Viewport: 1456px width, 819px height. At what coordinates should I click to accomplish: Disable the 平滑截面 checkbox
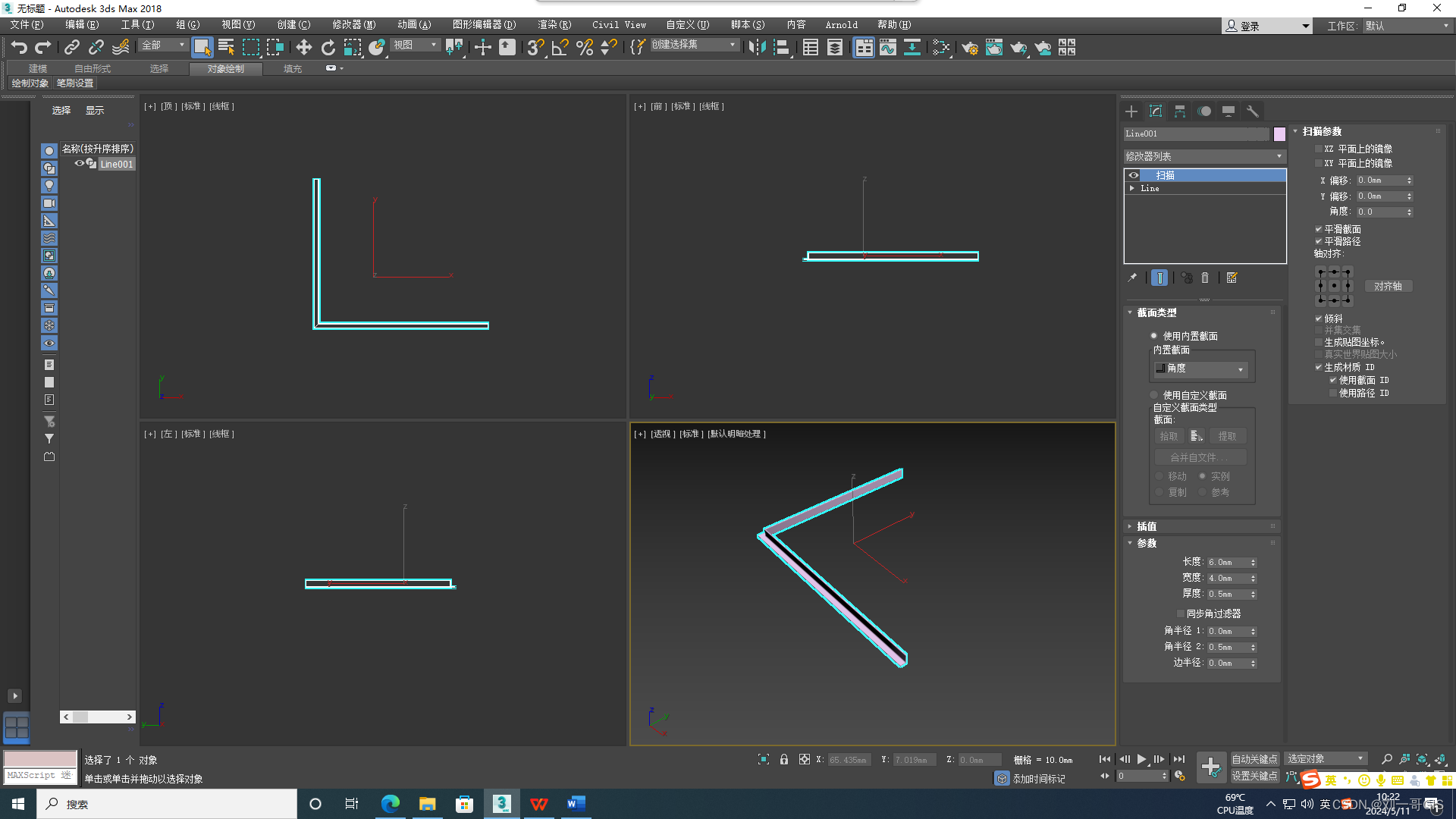tap(1319, 228)
